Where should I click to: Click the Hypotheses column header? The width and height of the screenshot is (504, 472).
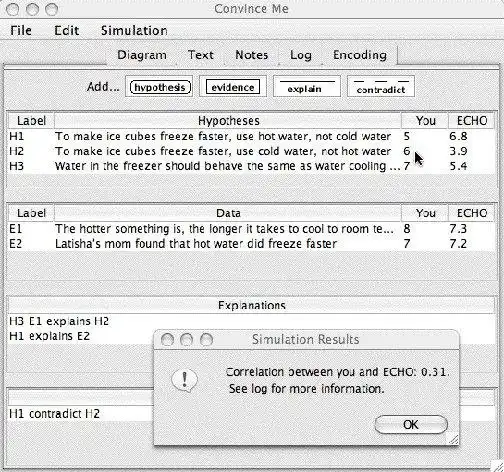click(x=228, y=121)
